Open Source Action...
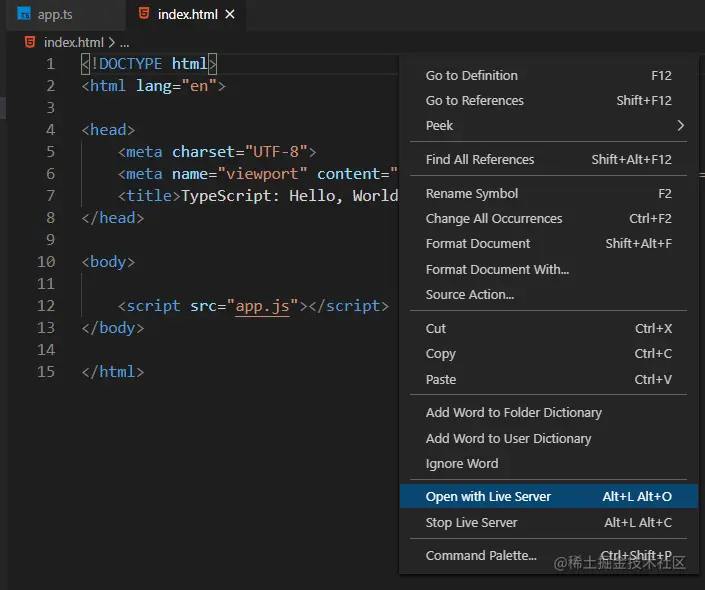The height and width of the screenshot is (590, 705). [549, 295]
